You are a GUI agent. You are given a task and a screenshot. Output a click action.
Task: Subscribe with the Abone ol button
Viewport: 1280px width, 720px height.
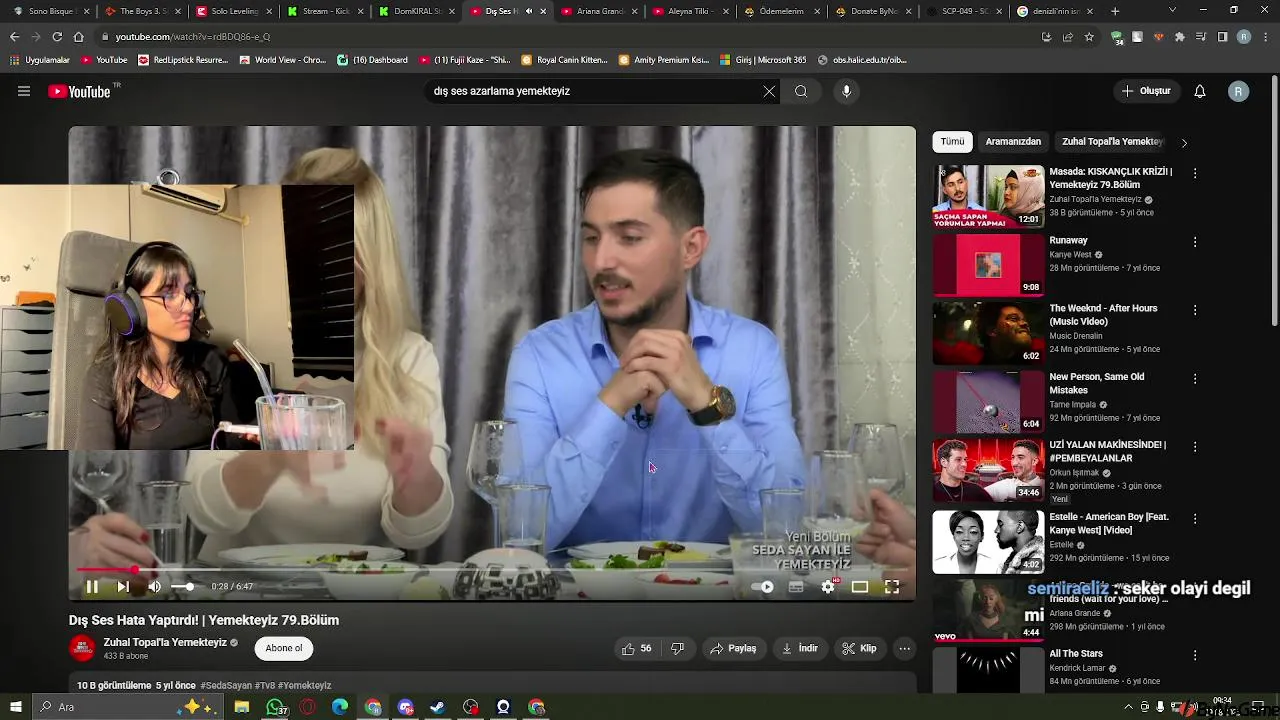click(x=284, y=648)
